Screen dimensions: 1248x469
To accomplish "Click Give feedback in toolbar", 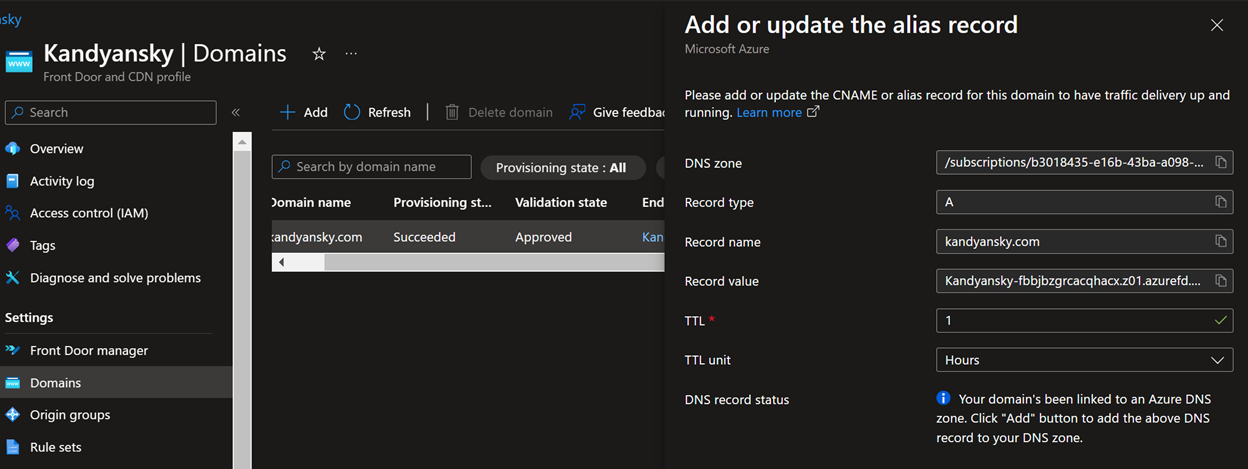I will pos(617,112).
